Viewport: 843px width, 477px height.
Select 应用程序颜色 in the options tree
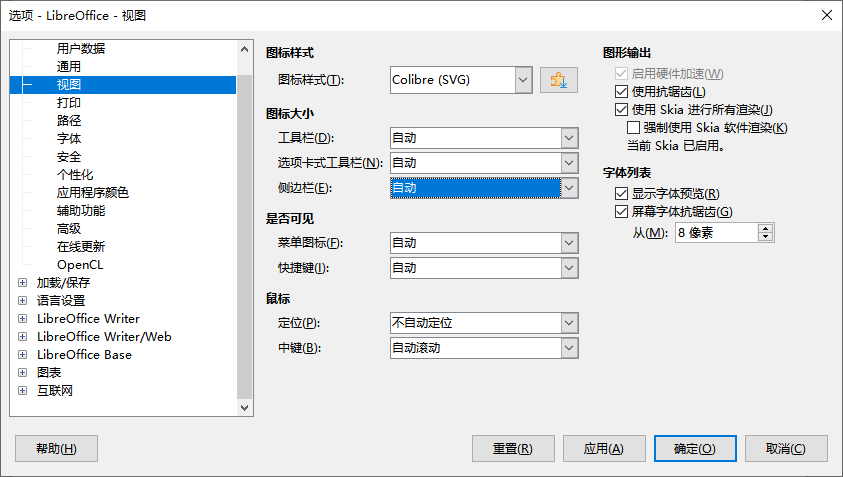[92, 193]
